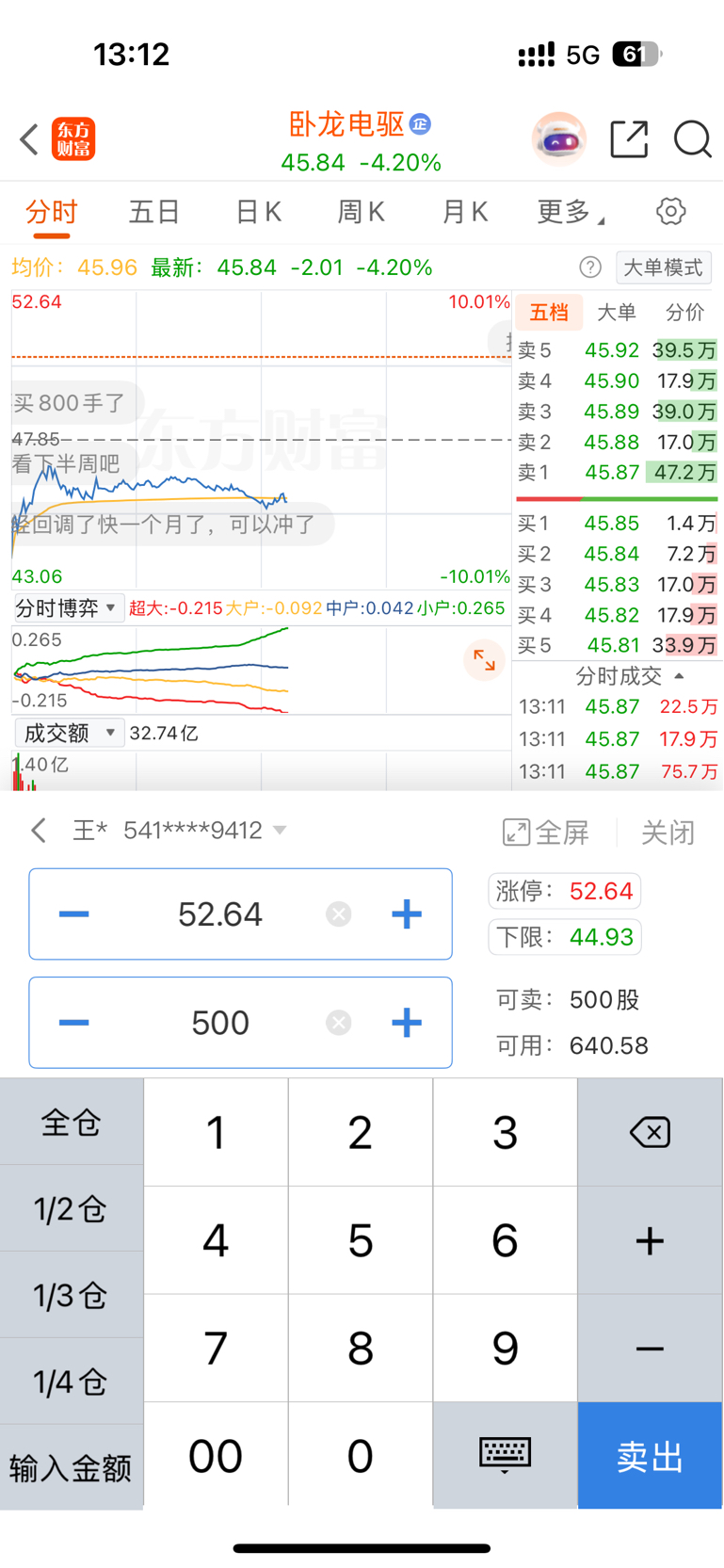Open the 分时博弈 indicator dropdown

coord(68,608)
